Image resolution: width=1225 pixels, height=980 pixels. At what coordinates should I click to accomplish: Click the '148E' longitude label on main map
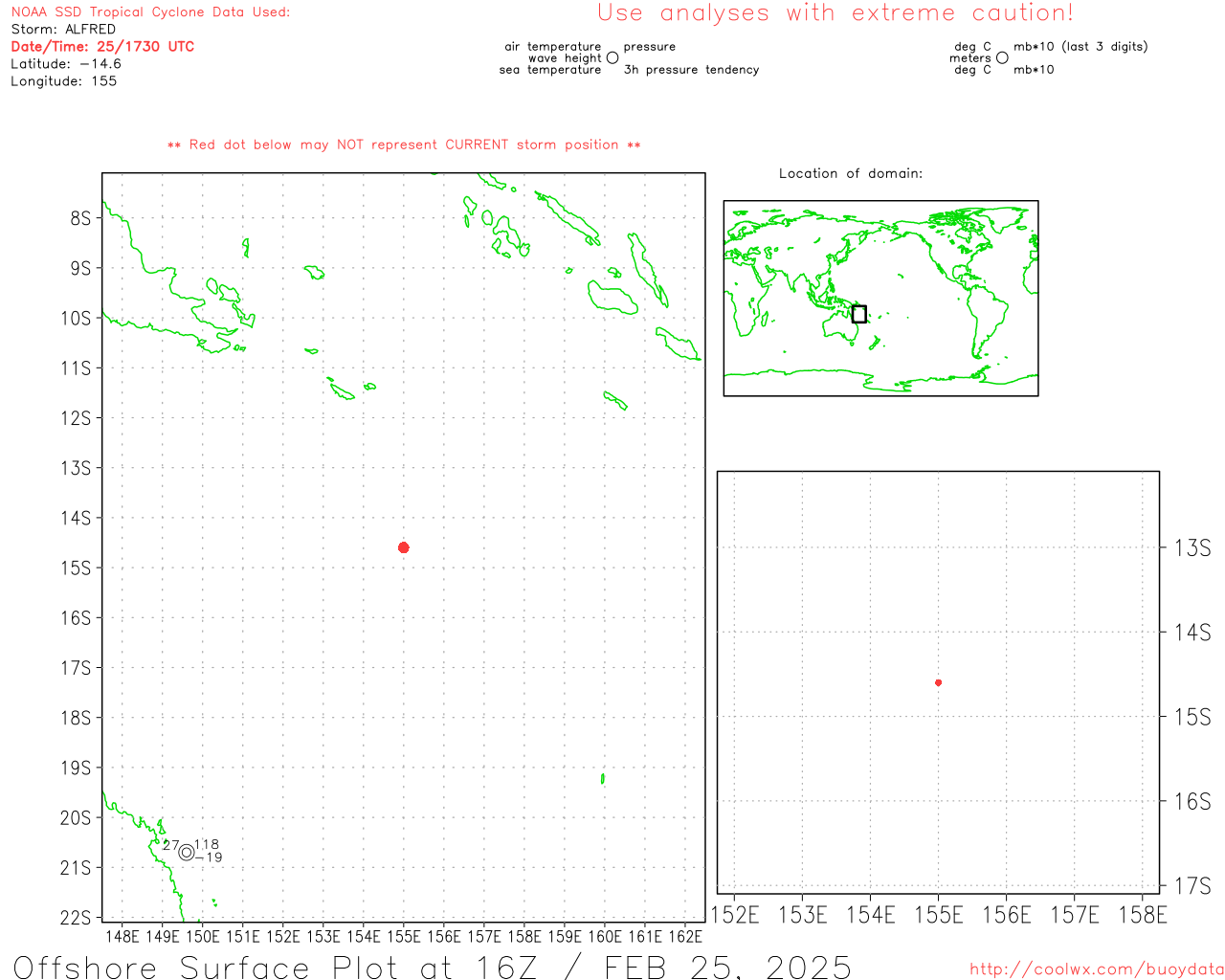pyautogui.click(x=122, y=936)
